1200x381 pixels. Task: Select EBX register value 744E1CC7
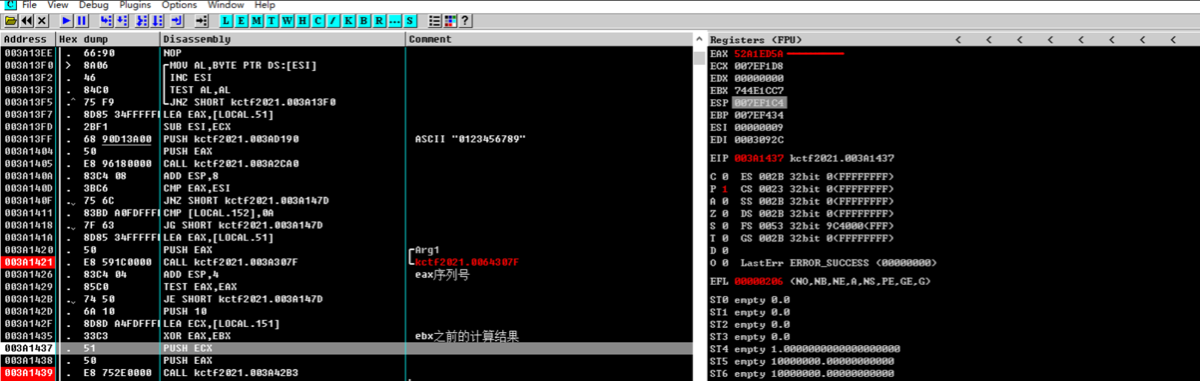pos(758,90)
